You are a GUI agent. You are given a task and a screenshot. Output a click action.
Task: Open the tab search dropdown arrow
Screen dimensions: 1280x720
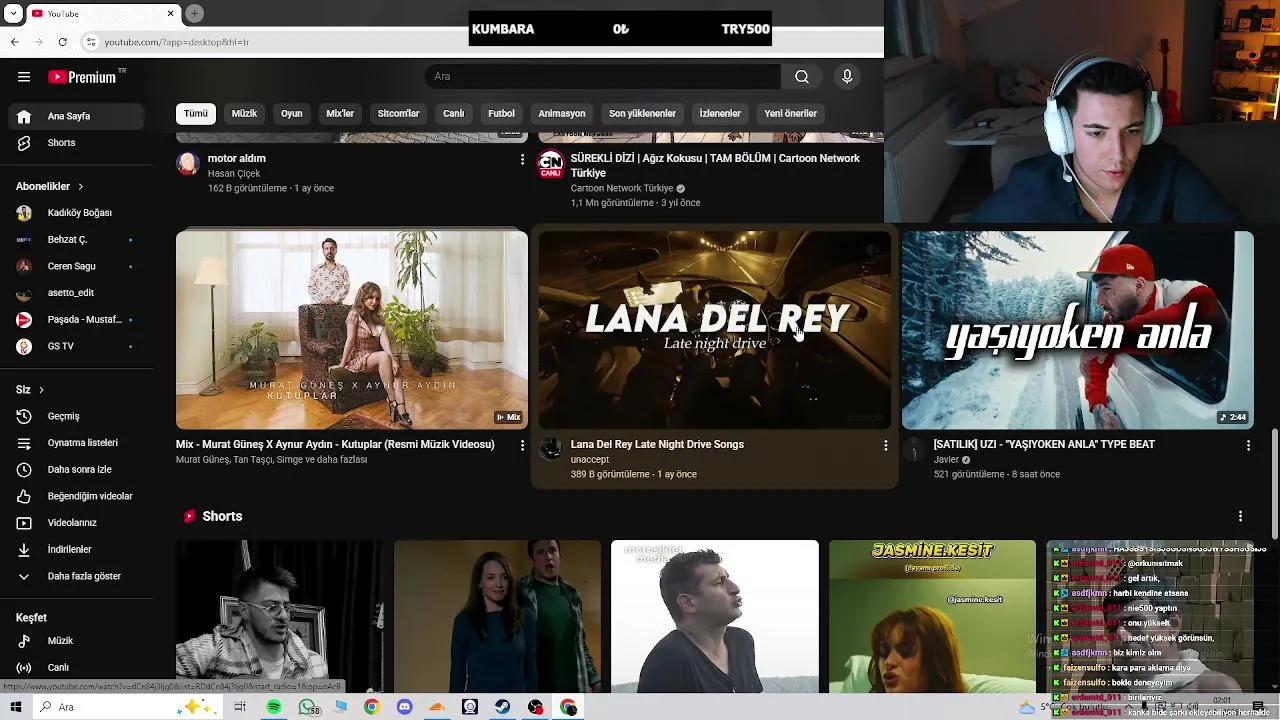(13, 13)
